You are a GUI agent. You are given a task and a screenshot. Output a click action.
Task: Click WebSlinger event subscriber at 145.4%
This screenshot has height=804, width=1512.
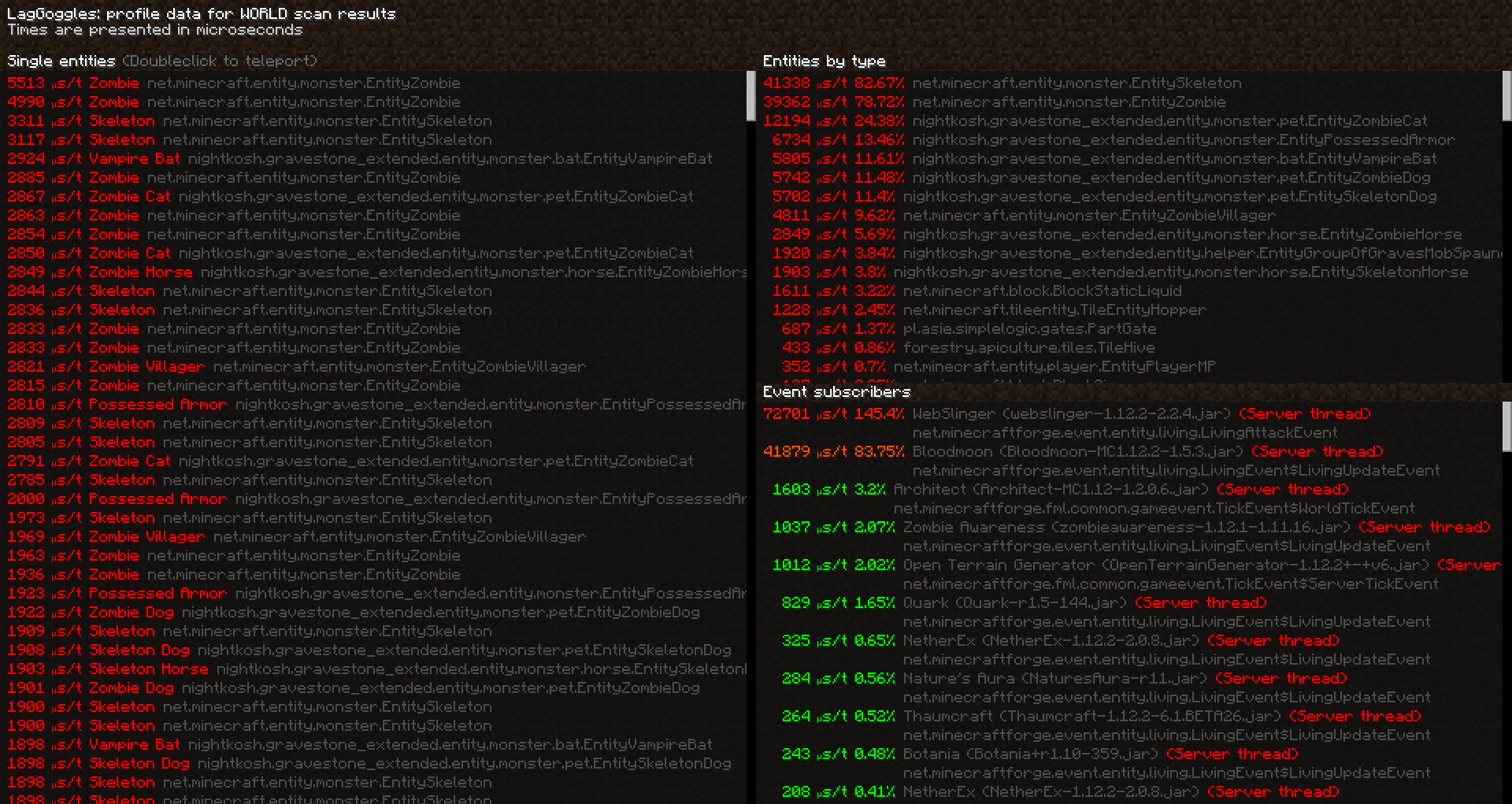point(1067,423)
